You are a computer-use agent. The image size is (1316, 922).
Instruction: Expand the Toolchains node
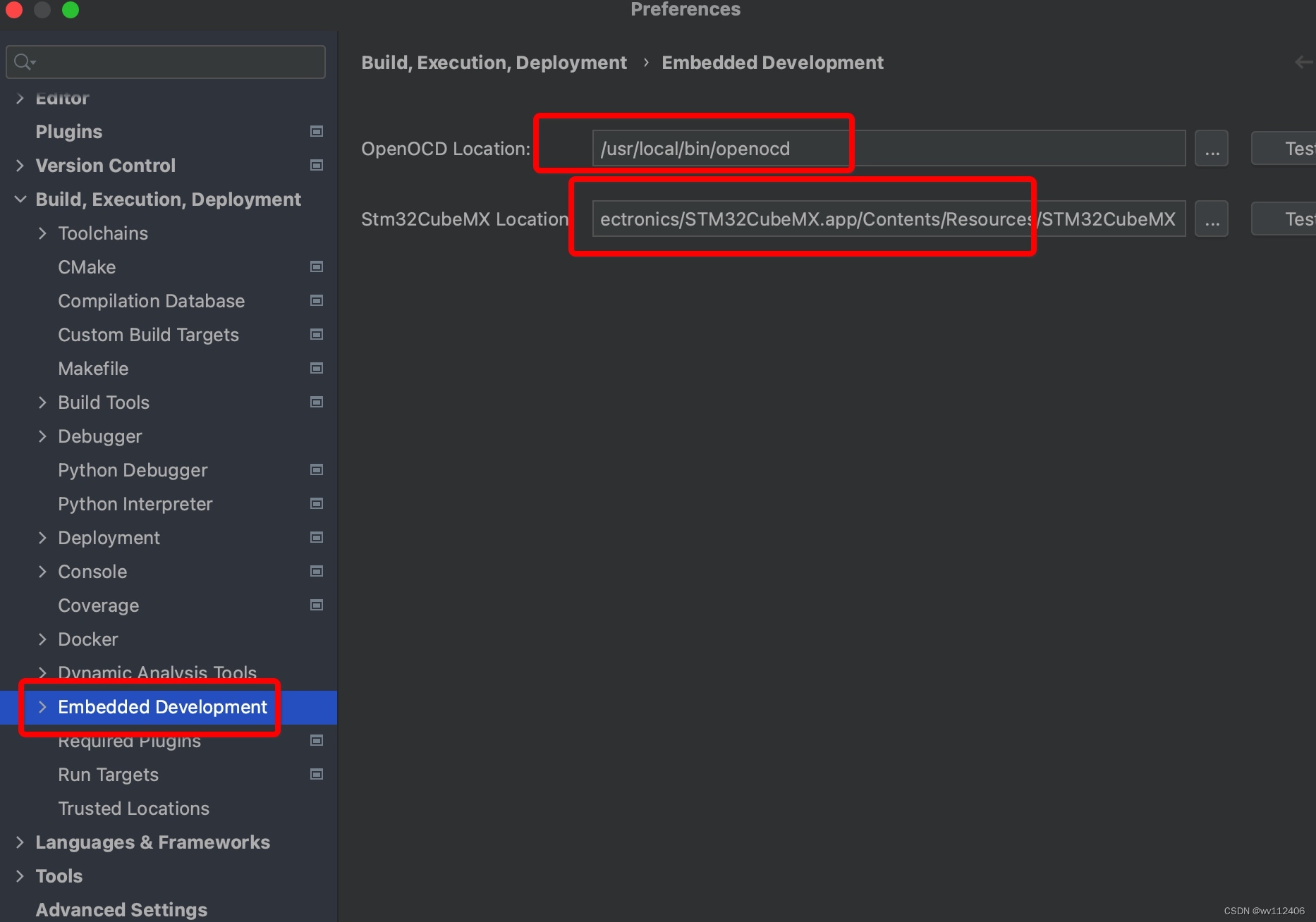(x=42, y=233)
